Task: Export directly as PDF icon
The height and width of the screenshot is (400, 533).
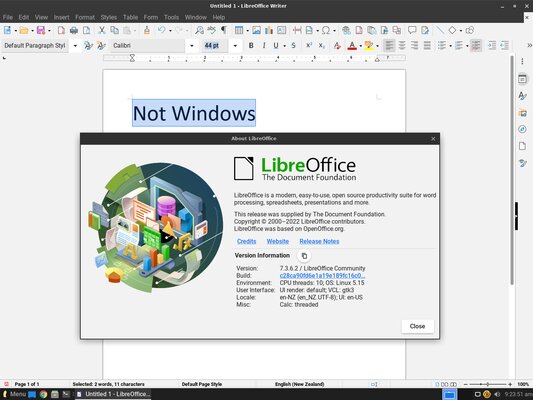Action: click(x=61, y=30)
